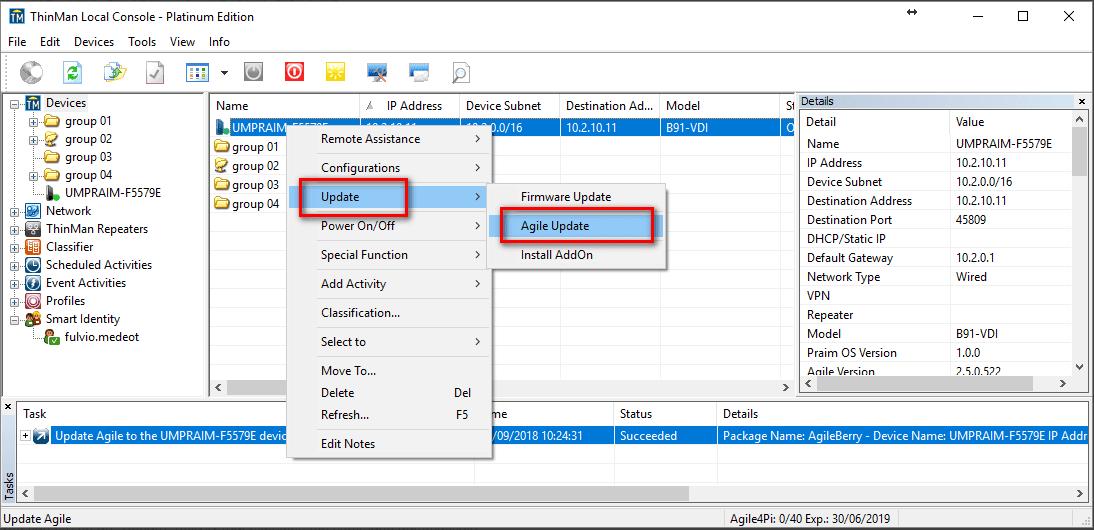Expand group 04 in the tree

click(33, 176)
